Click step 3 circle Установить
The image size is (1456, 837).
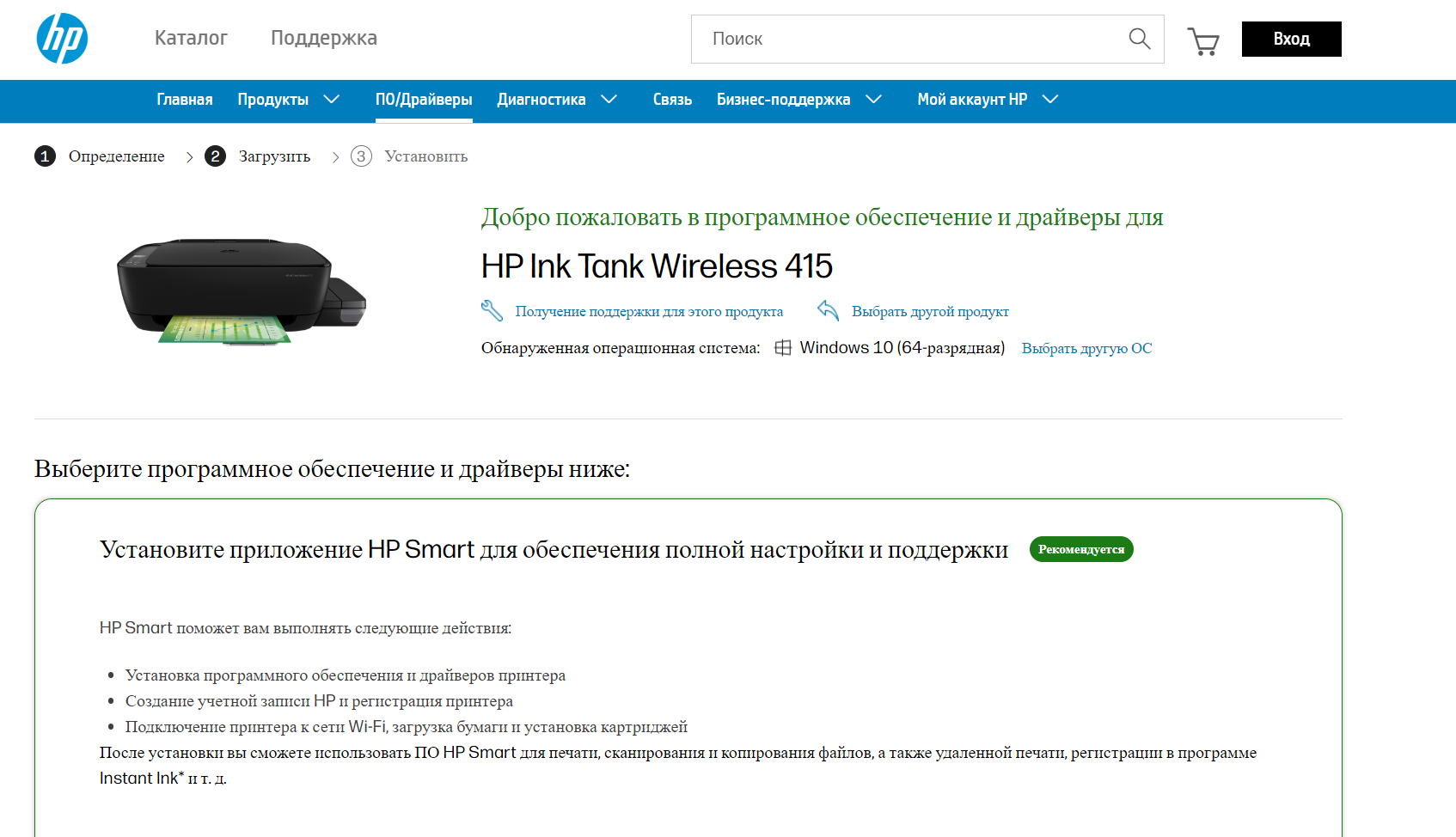(x=361, y=156)
